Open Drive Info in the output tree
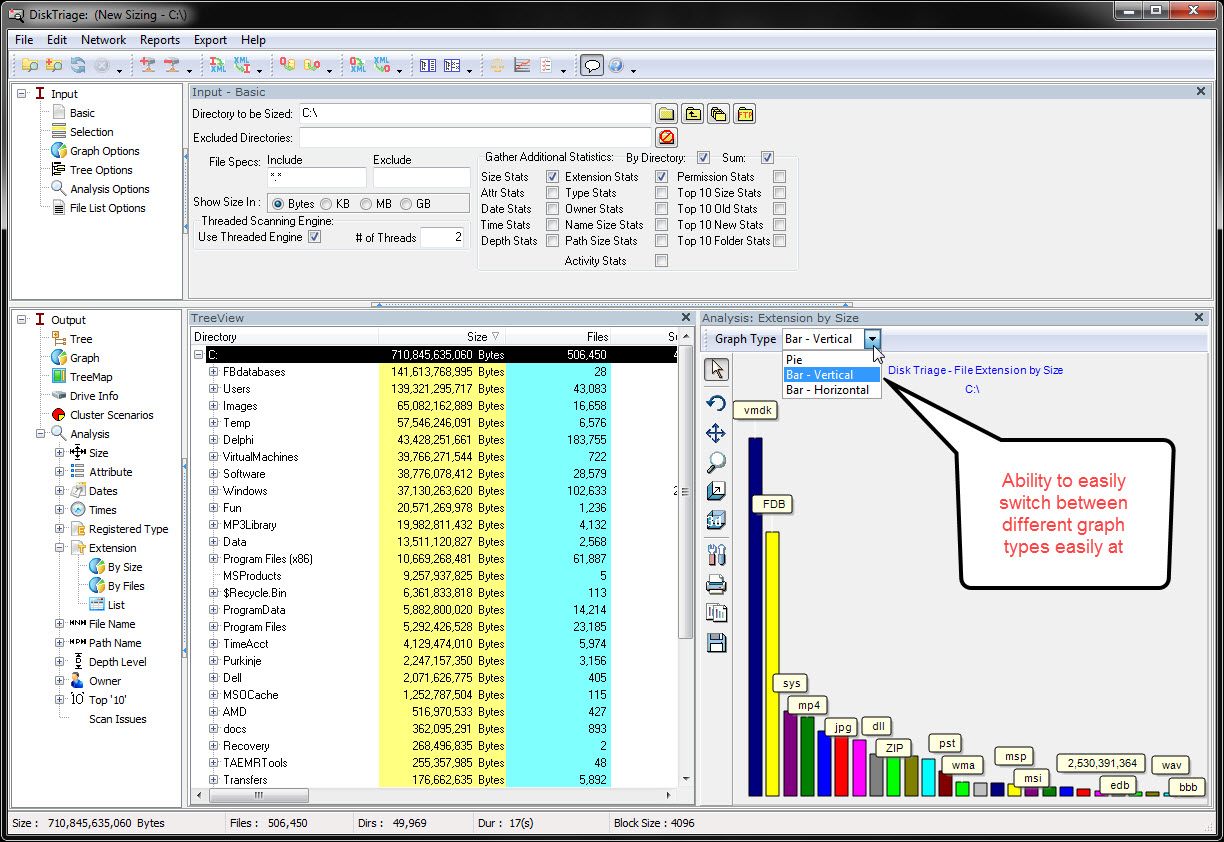Image resolution: width=1224 pixels, height=842 pixels. [x=94, y=396]
